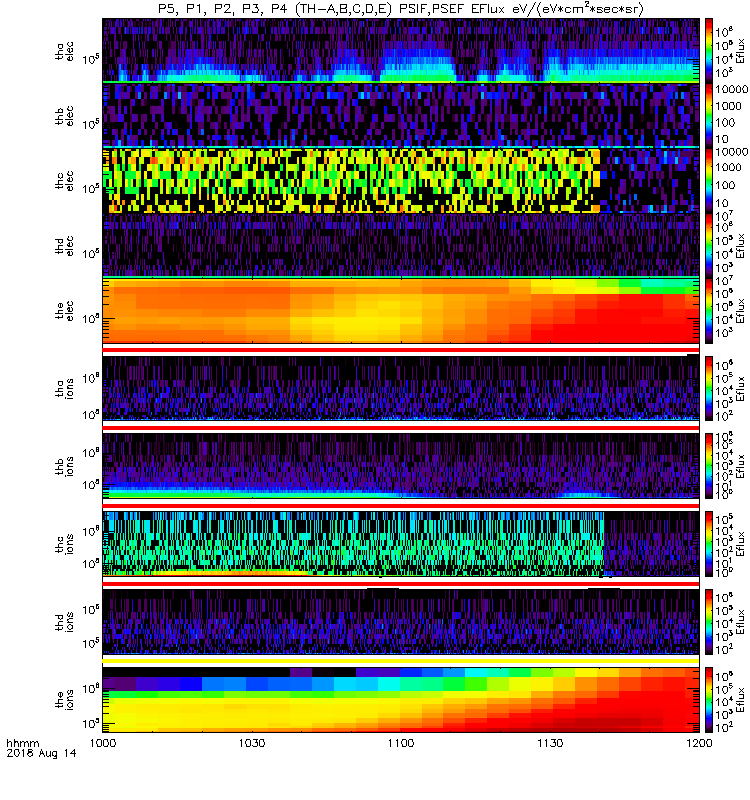Click inside the thb ions spectrogram

click(x=401, y=466)
